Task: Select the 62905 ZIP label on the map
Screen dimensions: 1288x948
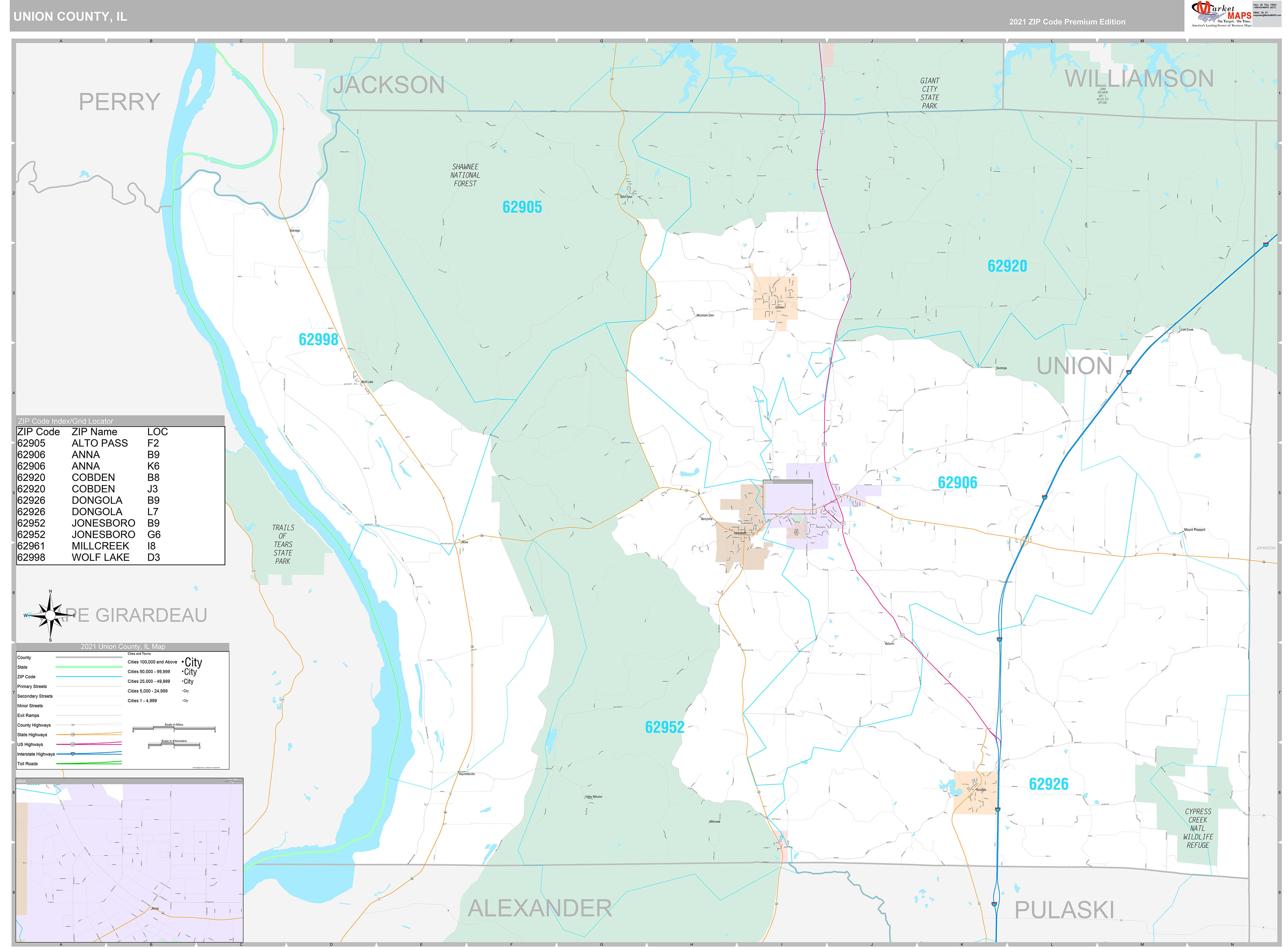Action: (x=522, y=207)
